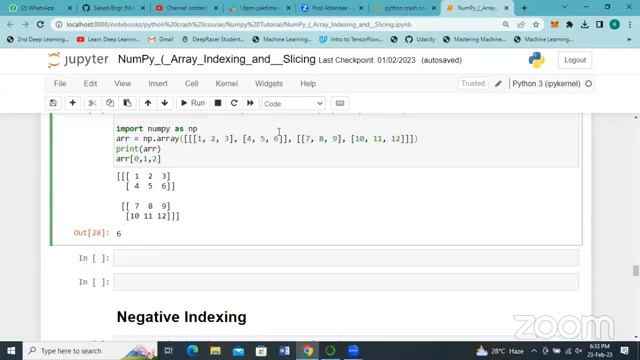Image resolution: width=640 pixels, height=360 pixels.
Task: Click the notebook vertical scrollbar thumb
Action: point(636,271)
